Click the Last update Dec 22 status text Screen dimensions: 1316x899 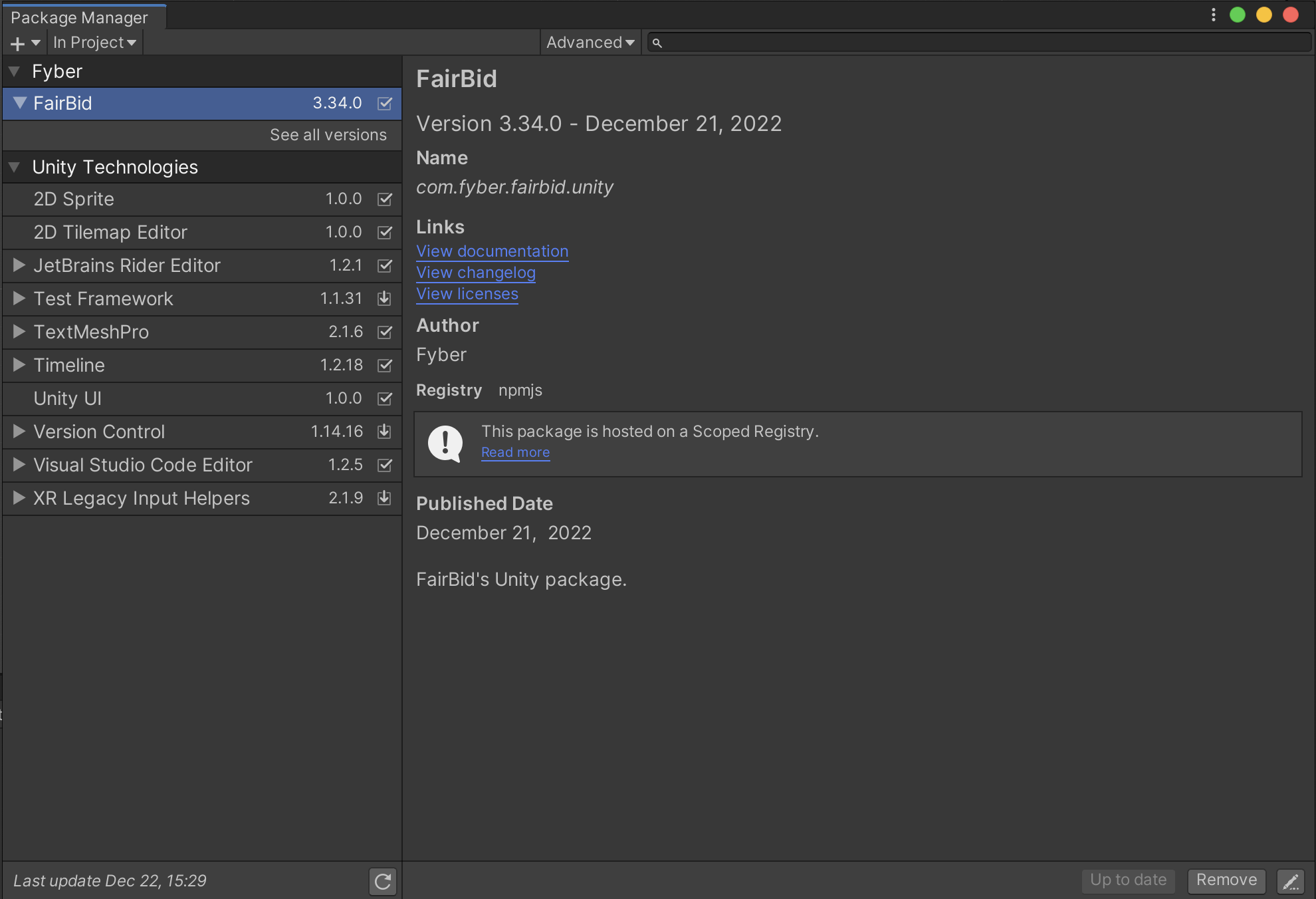tap(110, 881)
